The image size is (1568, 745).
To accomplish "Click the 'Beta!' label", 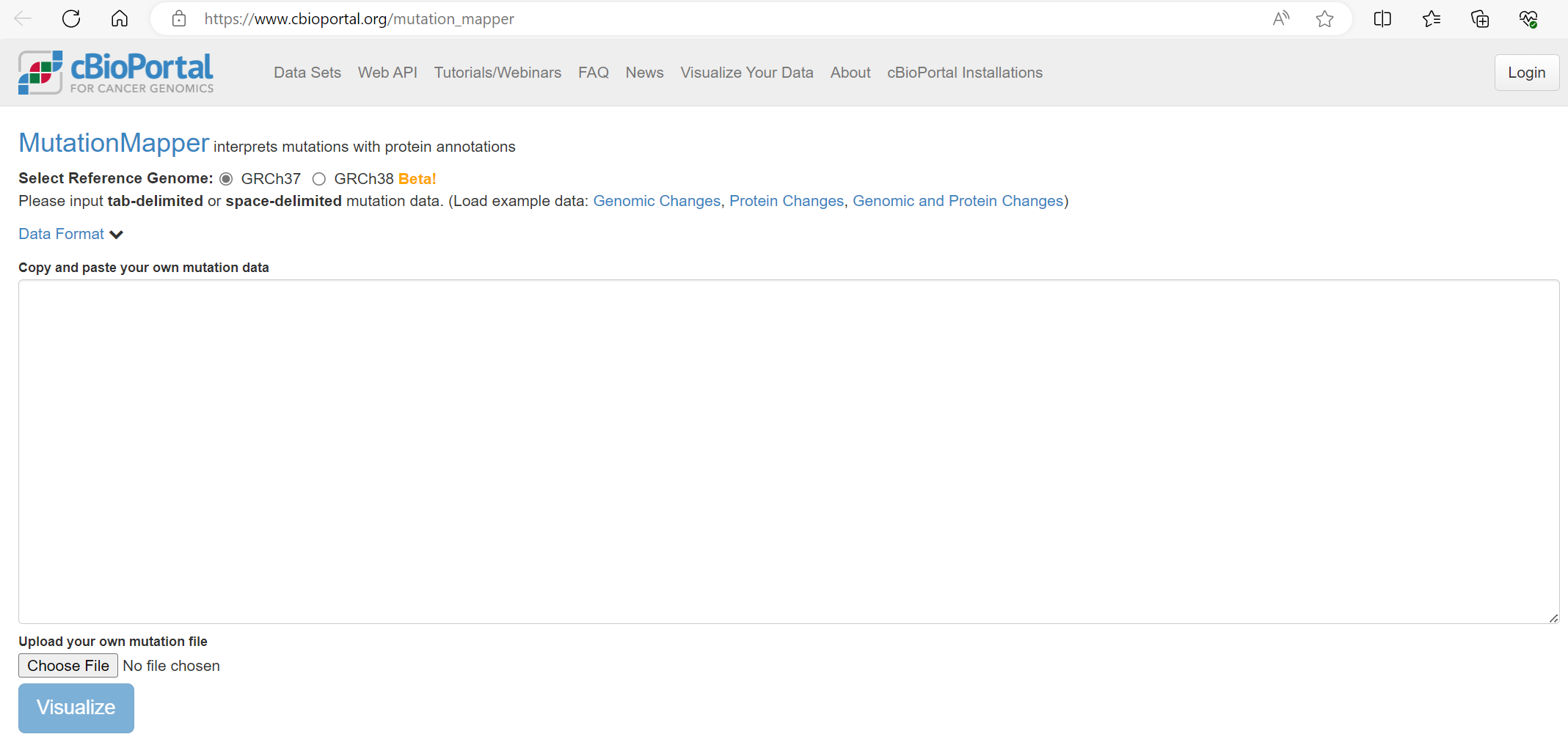I will tap(417, 179).
